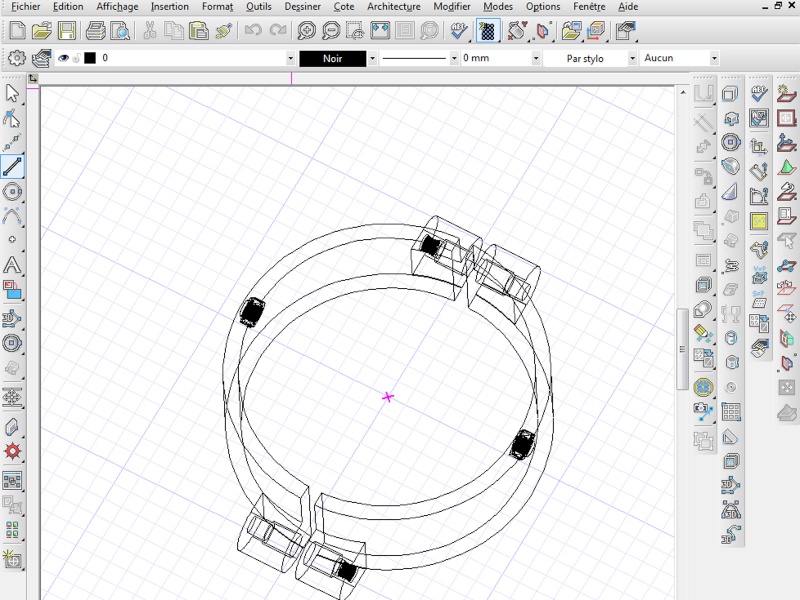800x600 pixels.
Task: Open the Architecture menu
Action: (x=393, y=6)
